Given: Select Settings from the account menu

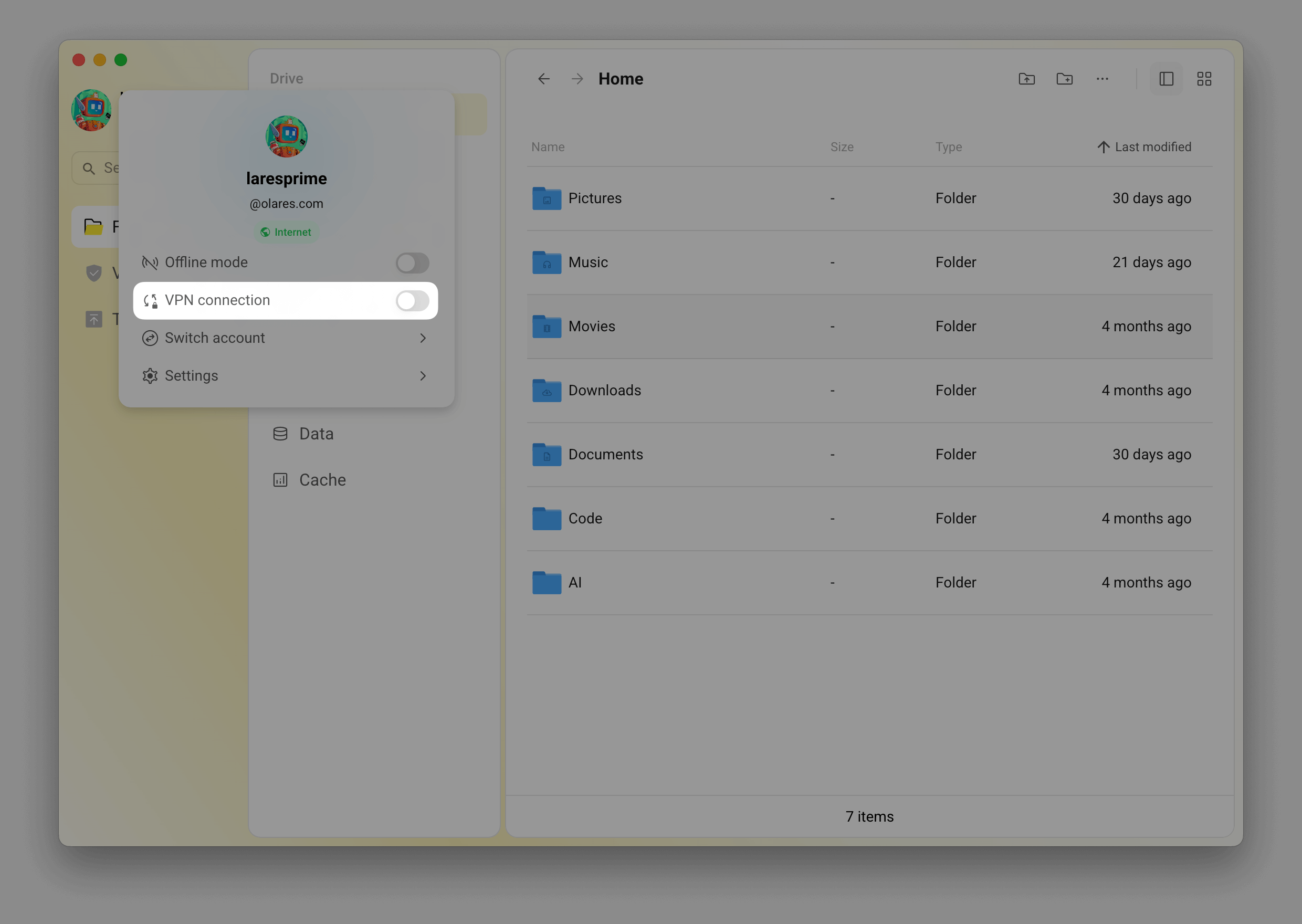Looking at the screenshot, I should (191, 375).
